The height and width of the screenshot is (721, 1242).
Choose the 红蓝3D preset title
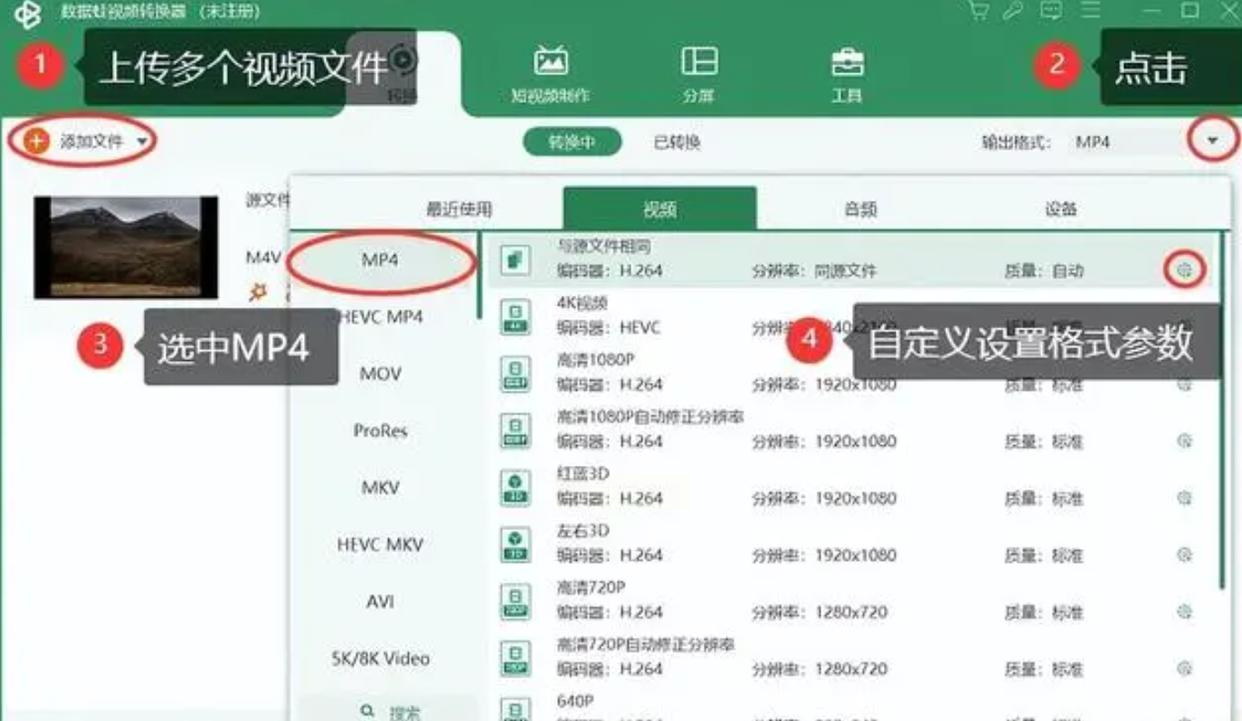(583, 473)
